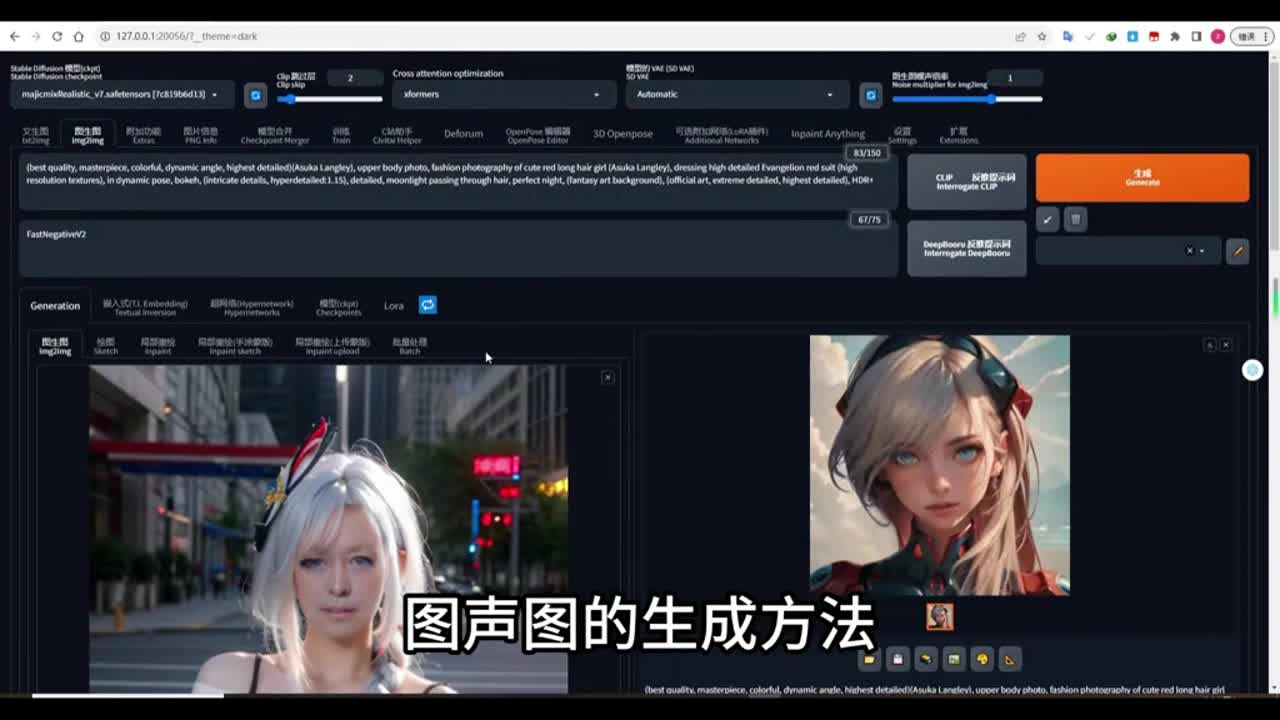The height and width of the screenshot is (720, 1280).
Task: Adjust the Clip skip slider
Action: [330, 99]
